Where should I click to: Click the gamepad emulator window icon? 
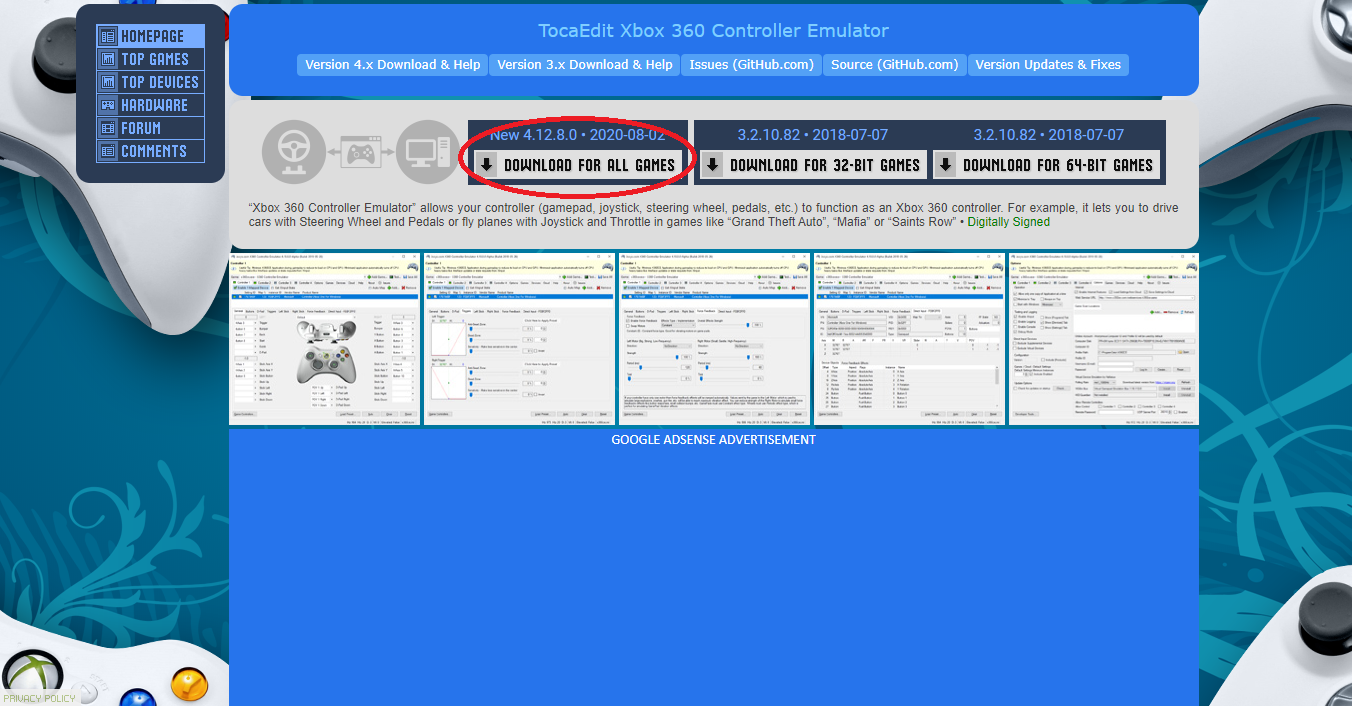point(360,152)
